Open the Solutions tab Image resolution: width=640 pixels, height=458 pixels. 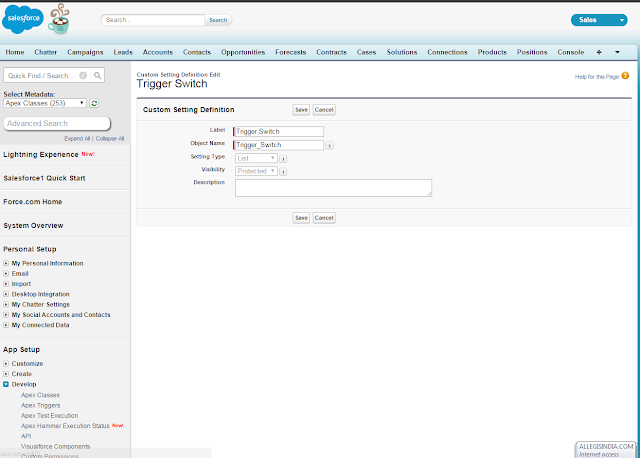click(x=402, y=52)
